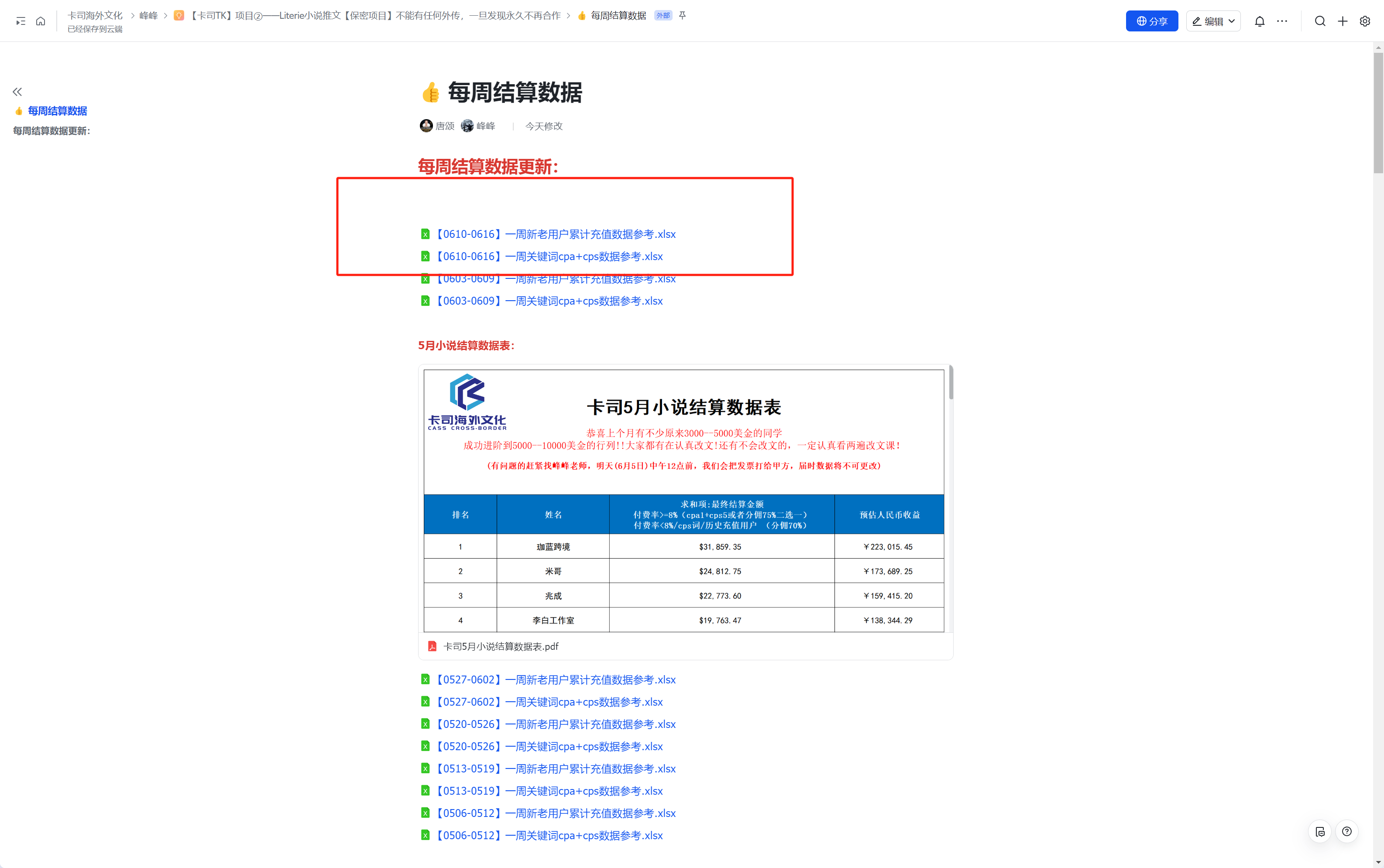The image size is (1384, 868).
Task: Click the xlsx icon of 0527-0602 新老用户 file
Action: [x=426, y=680]
